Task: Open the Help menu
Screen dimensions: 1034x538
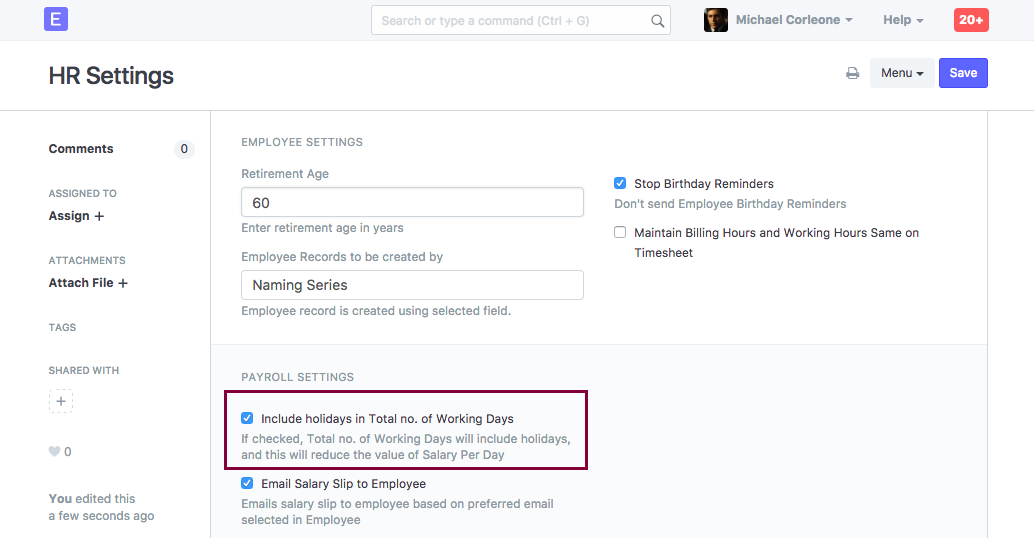Action: [x=902, y=20]
